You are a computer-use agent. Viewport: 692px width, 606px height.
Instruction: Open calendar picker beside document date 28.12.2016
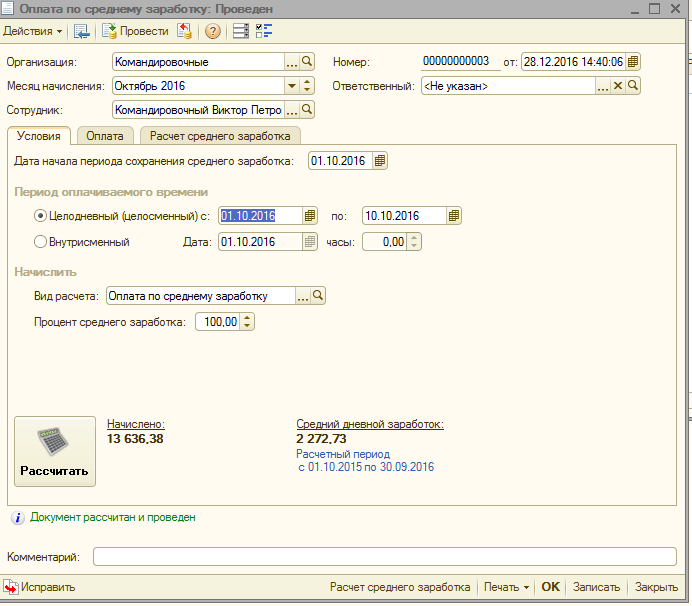pos(633,61)
